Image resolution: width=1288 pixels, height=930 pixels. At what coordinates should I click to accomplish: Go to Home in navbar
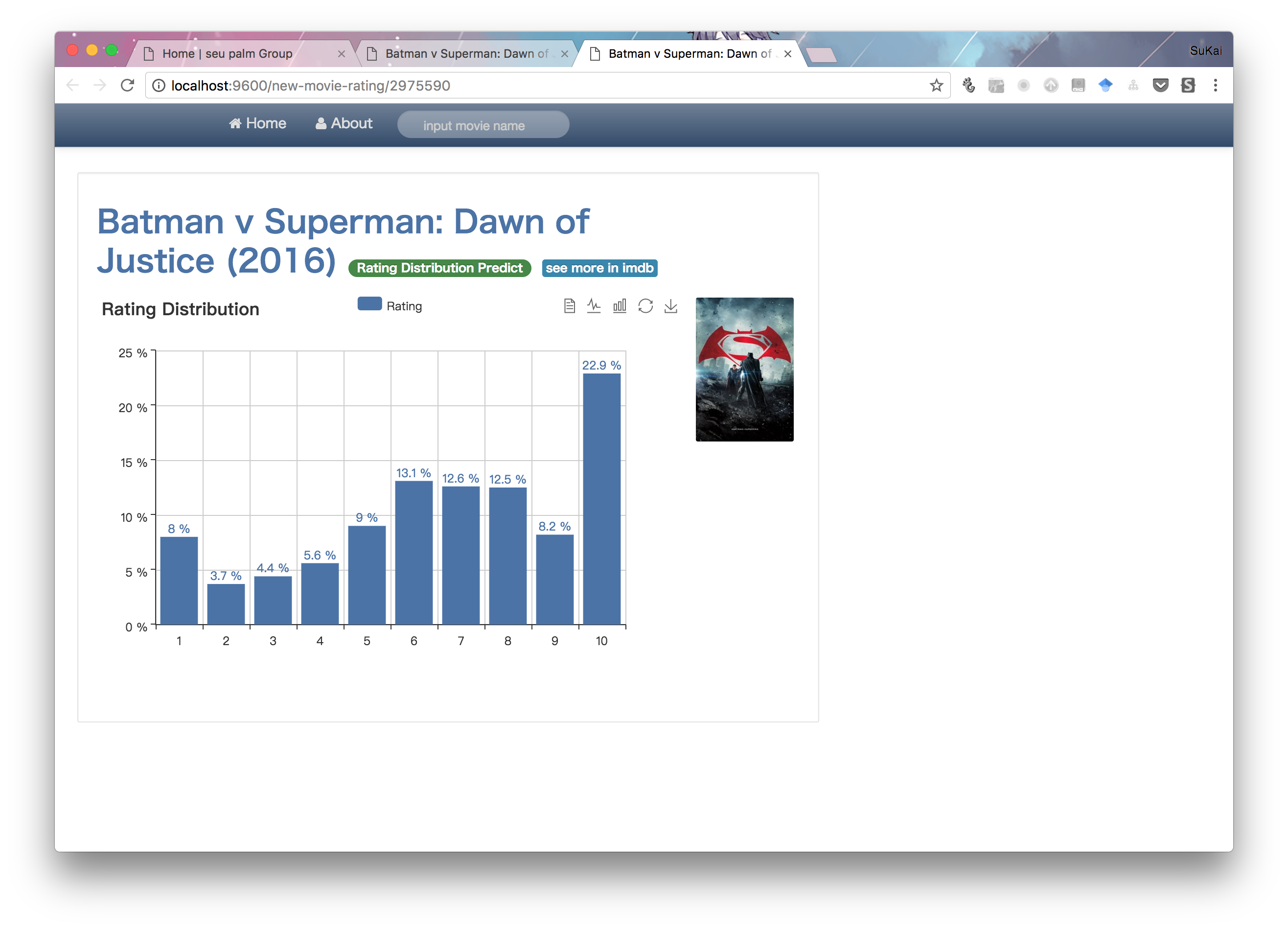258,124
